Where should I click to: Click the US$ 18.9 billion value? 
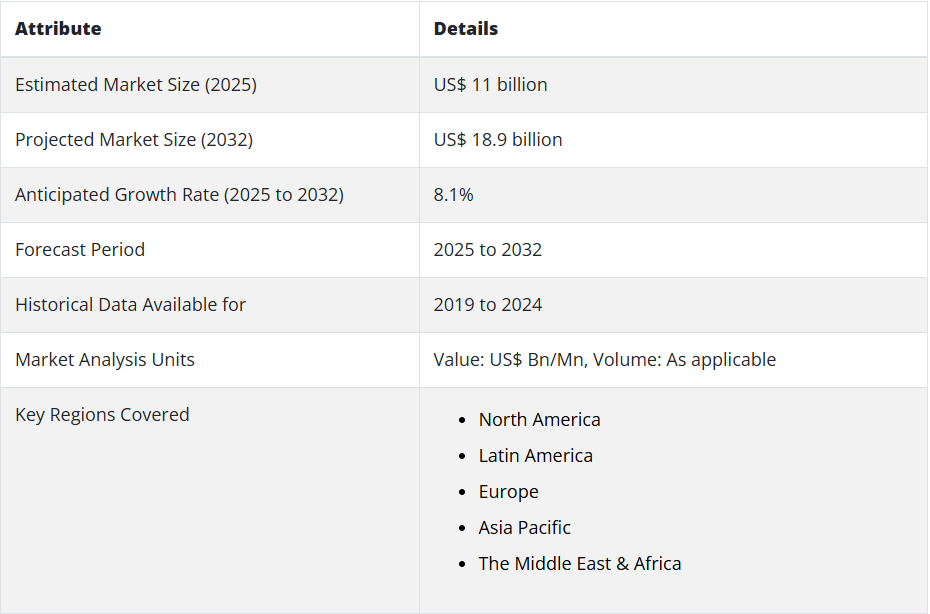point(498,140)
